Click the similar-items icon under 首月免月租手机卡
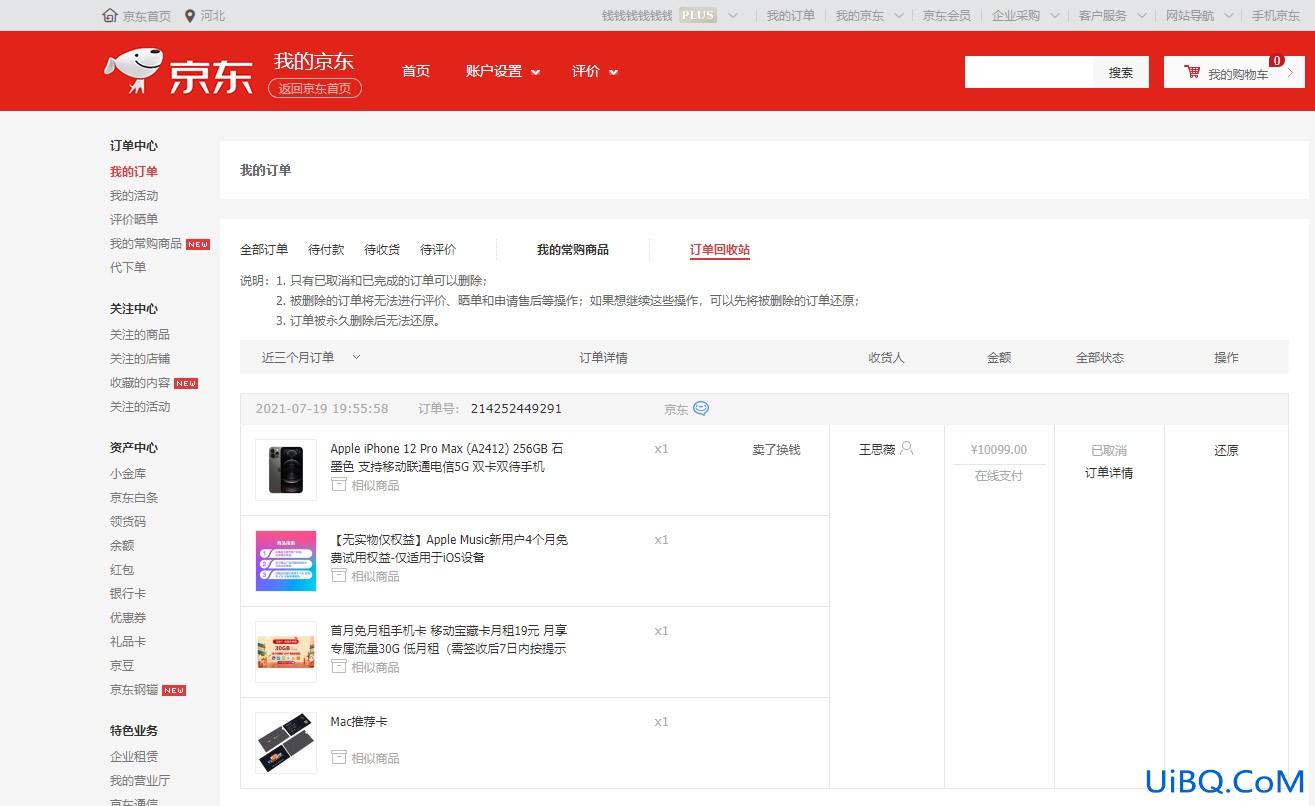The height and width of the screenshot is (806, 1315). (x=339, y=666)
